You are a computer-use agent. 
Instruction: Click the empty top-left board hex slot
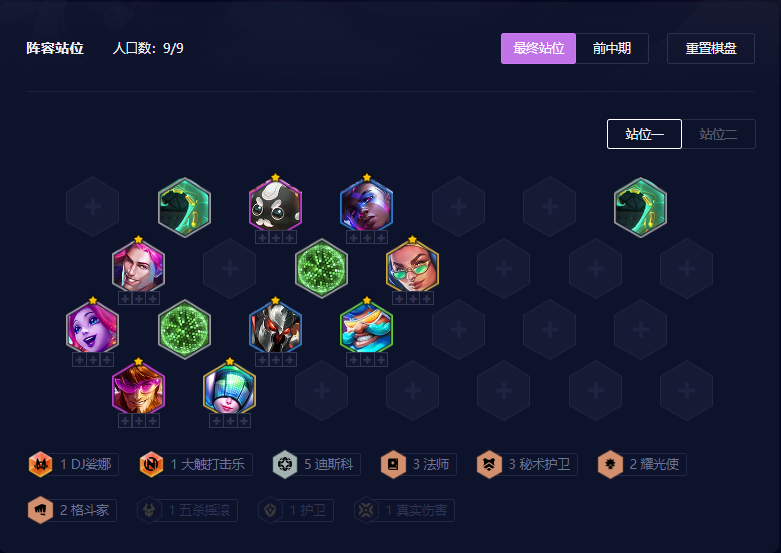(93, 207)
